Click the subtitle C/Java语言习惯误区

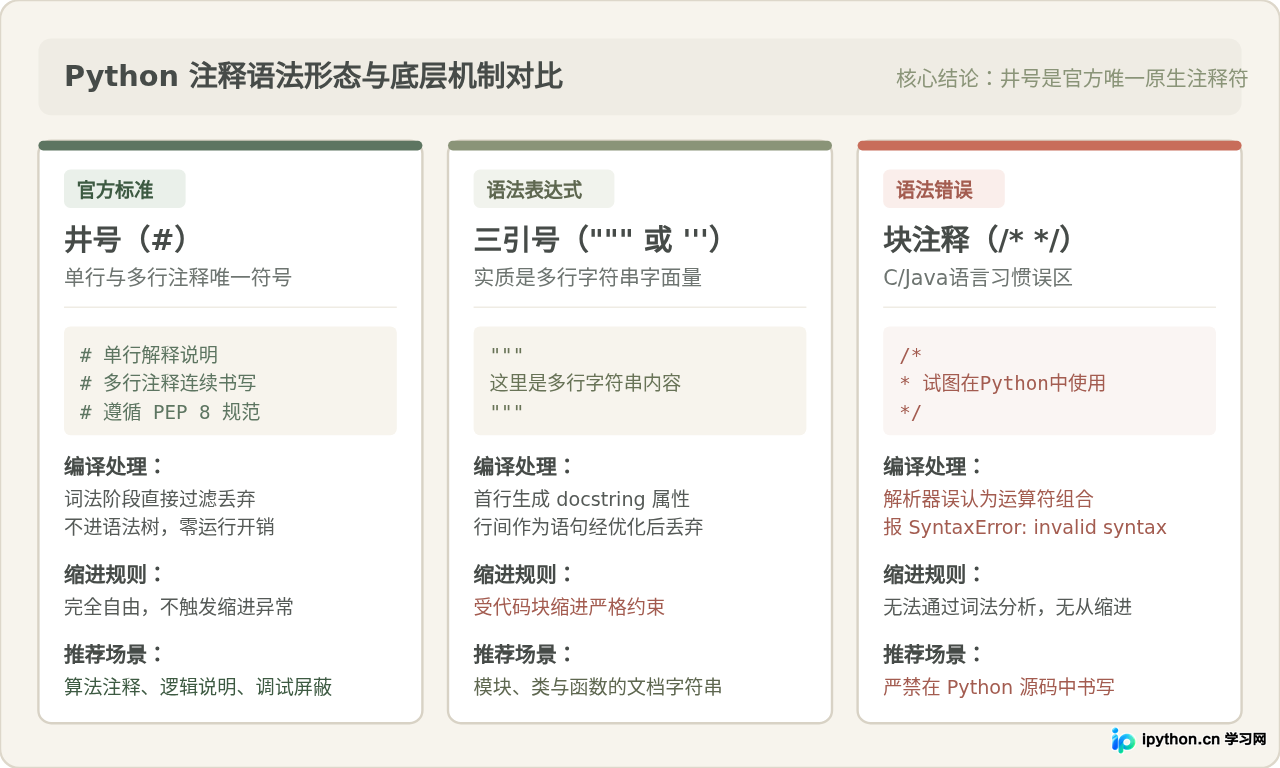(978, 278)
